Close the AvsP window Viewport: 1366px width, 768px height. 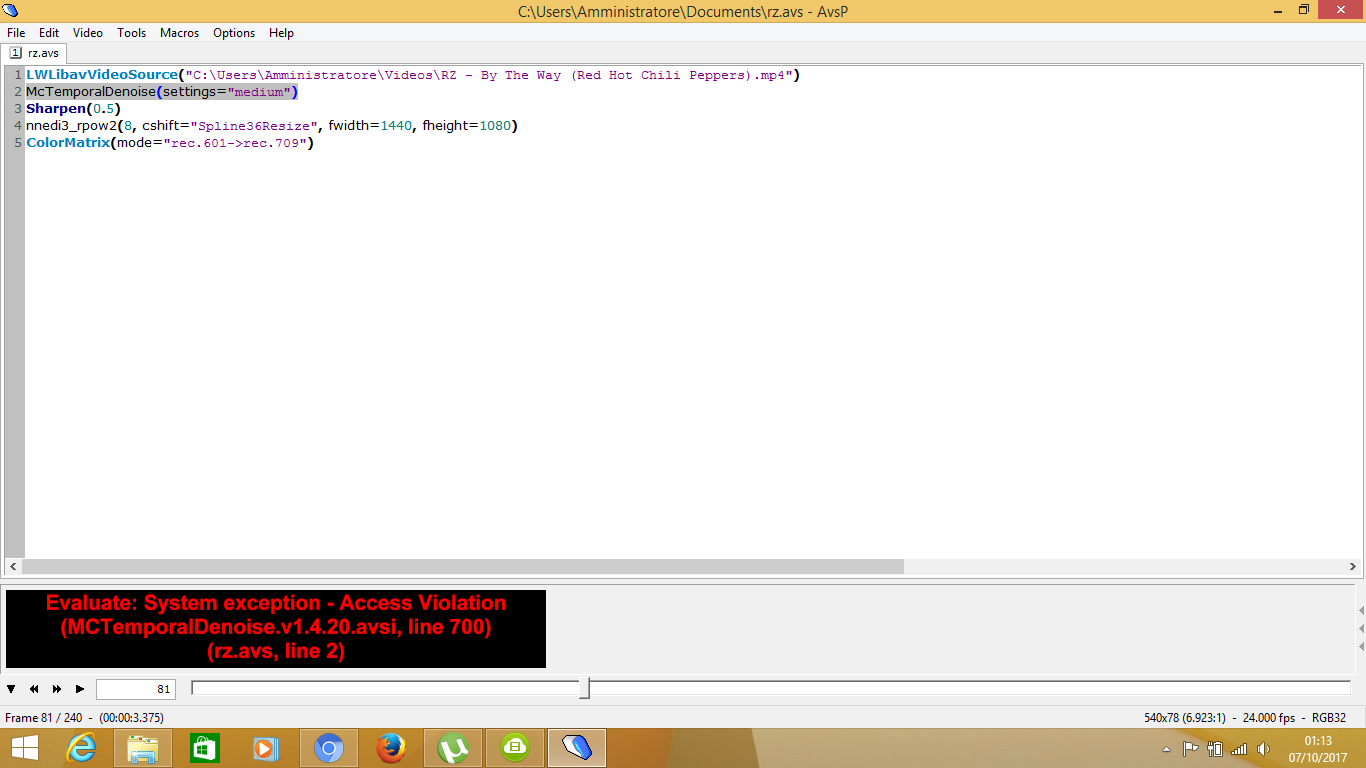point(1340,9)
